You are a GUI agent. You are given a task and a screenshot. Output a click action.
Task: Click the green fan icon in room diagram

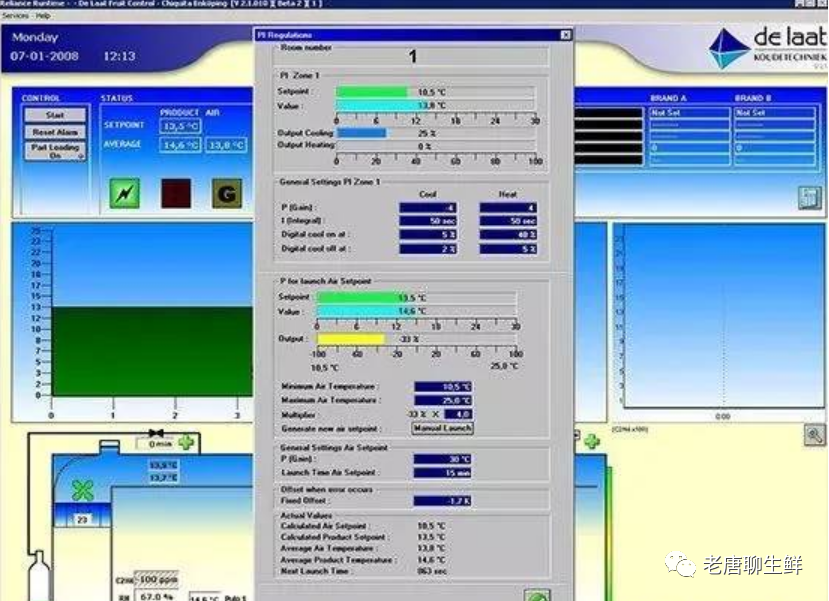(x=82, y=490)
